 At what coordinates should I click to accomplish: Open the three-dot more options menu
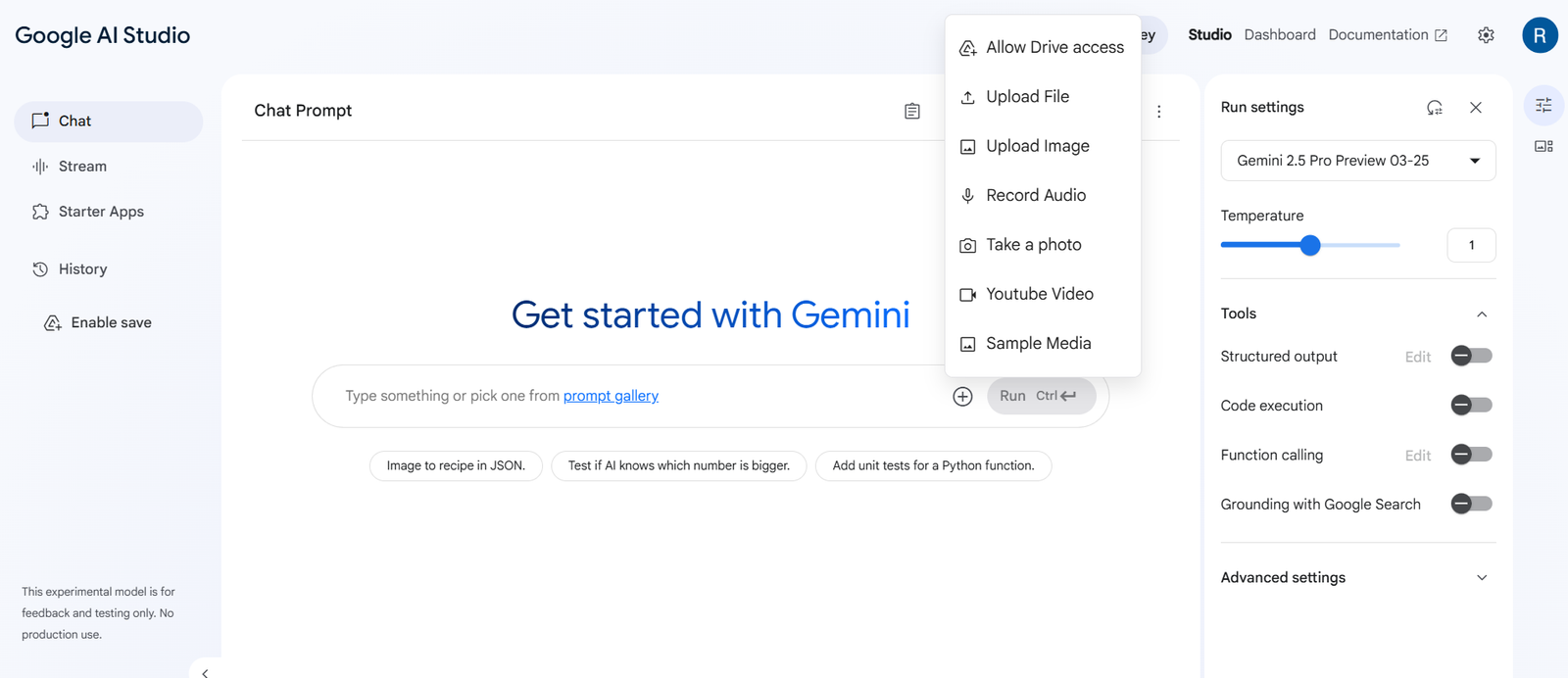point(1158,112)
